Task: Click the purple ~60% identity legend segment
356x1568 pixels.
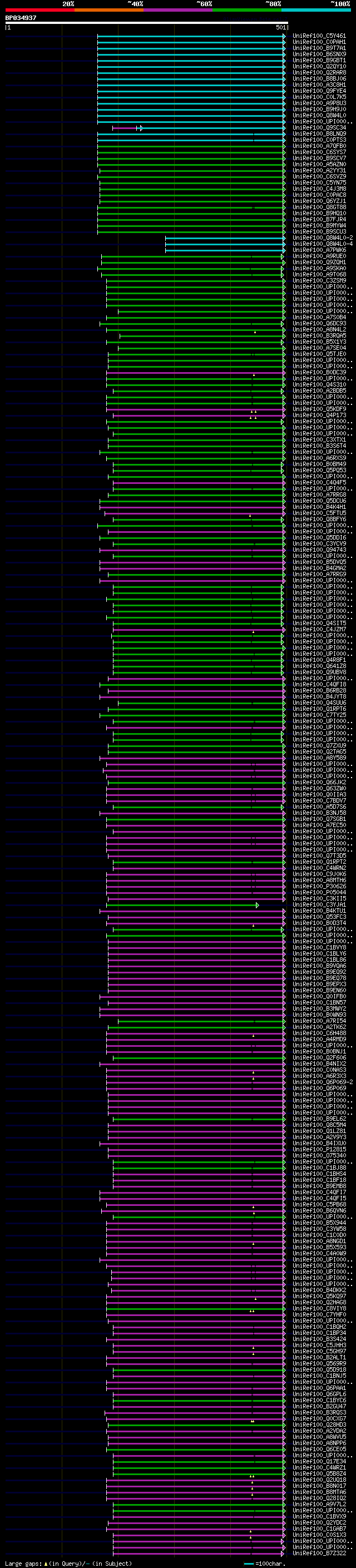Action: coord(179,9)
